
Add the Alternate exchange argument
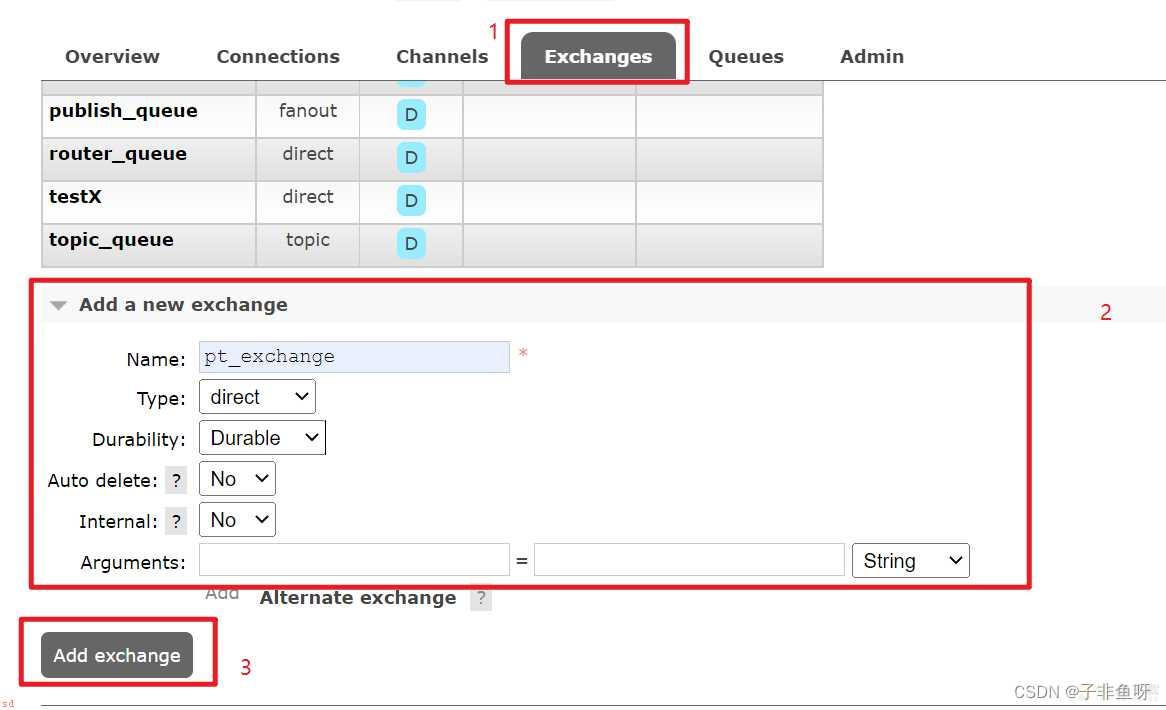[x=358, y=598]
